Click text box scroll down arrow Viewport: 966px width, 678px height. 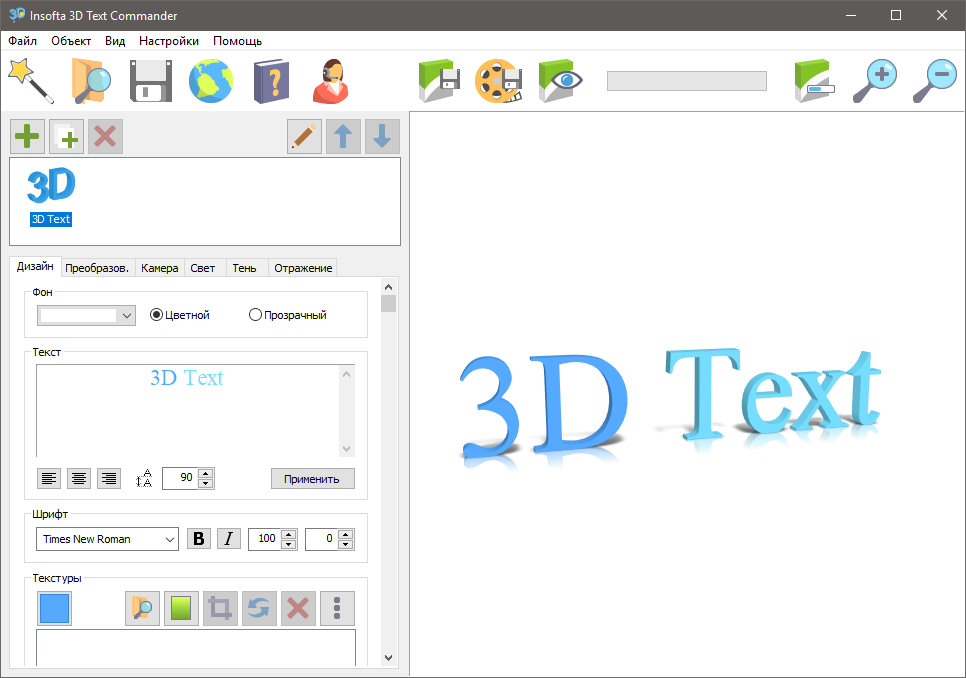pos(347,449)
